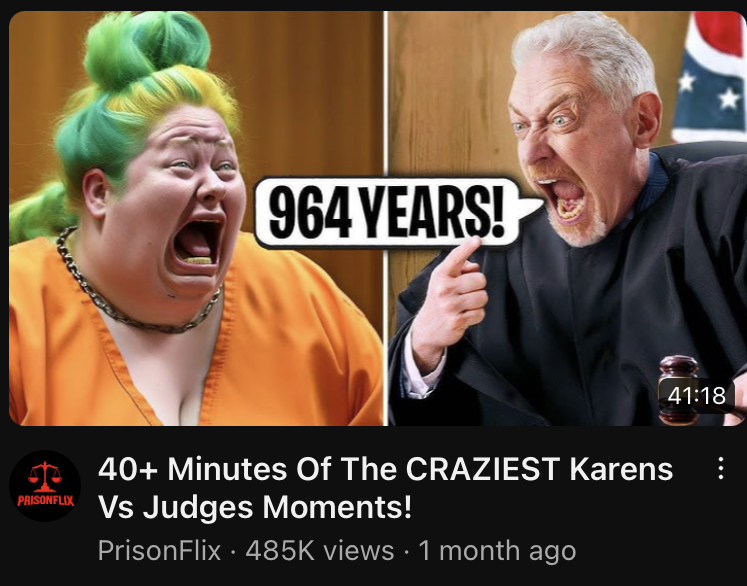Click the 485K views text
747x586 pixels.
(320, 551)
